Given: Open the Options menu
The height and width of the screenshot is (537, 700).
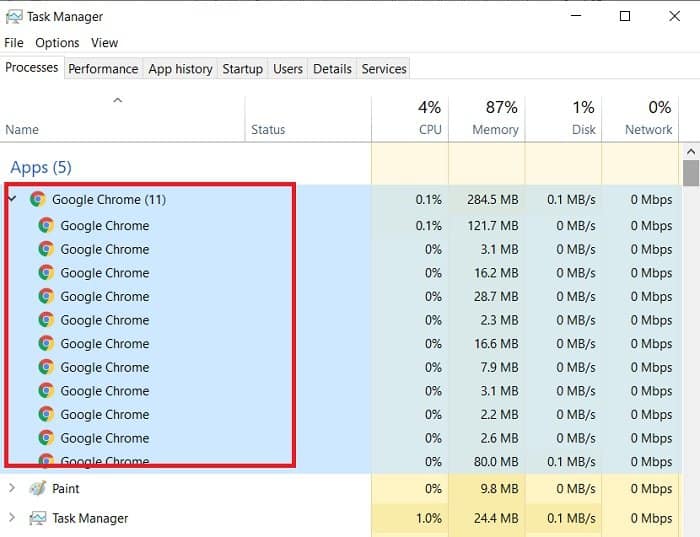Looking at the screenshot, I should click(x=57, y=43).
